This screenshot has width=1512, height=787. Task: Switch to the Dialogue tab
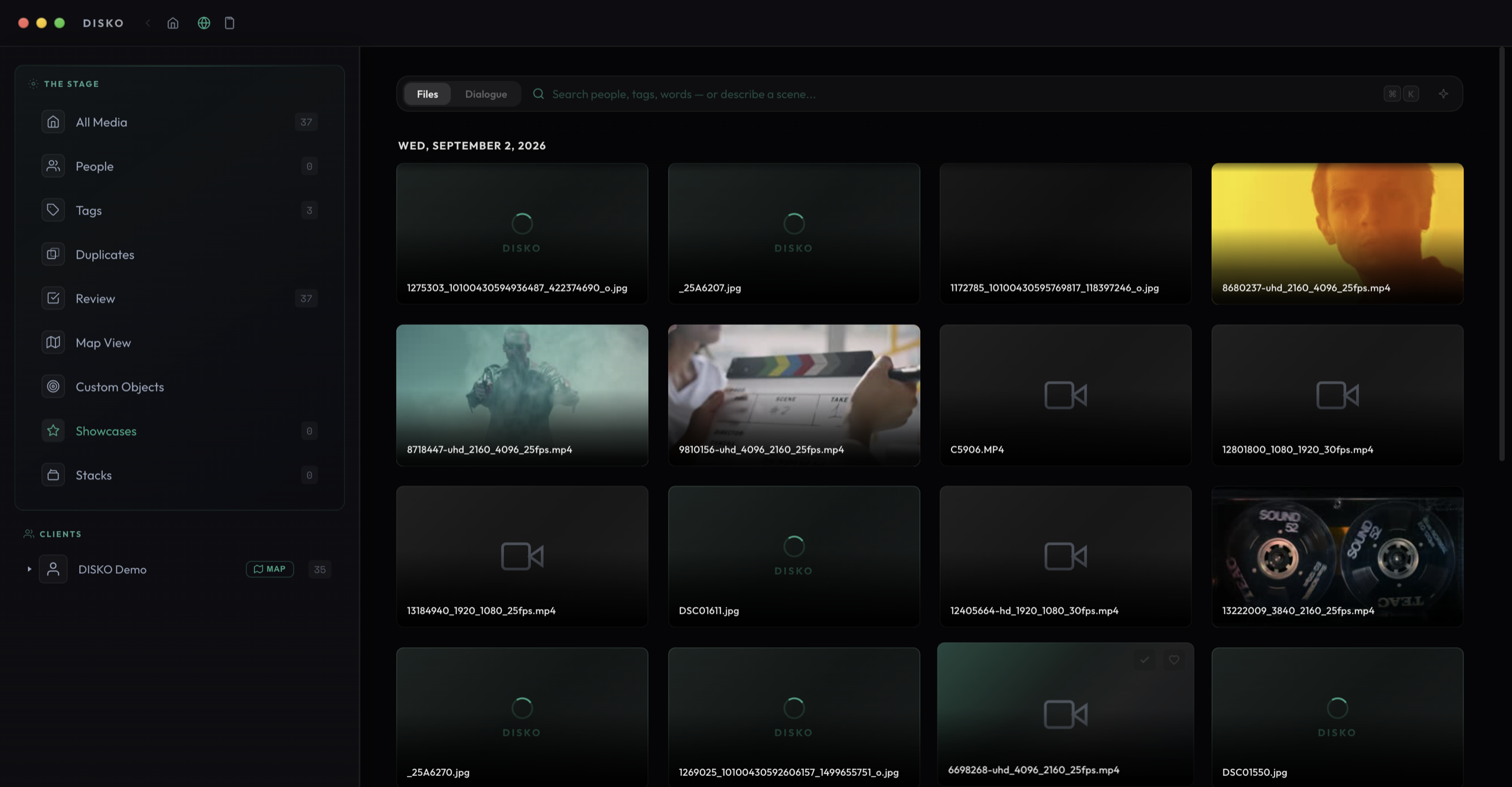[485, 94]
